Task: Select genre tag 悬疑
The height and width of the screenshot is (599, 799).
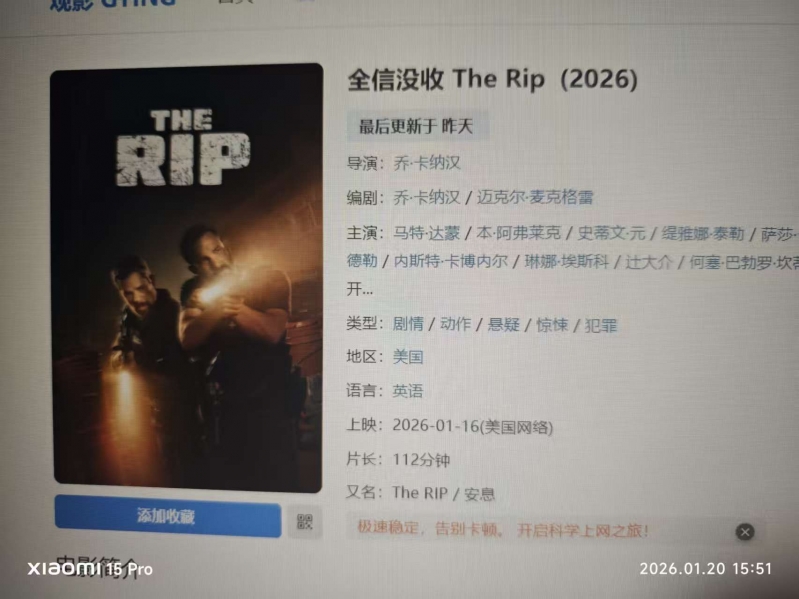Action: point(503,324)
